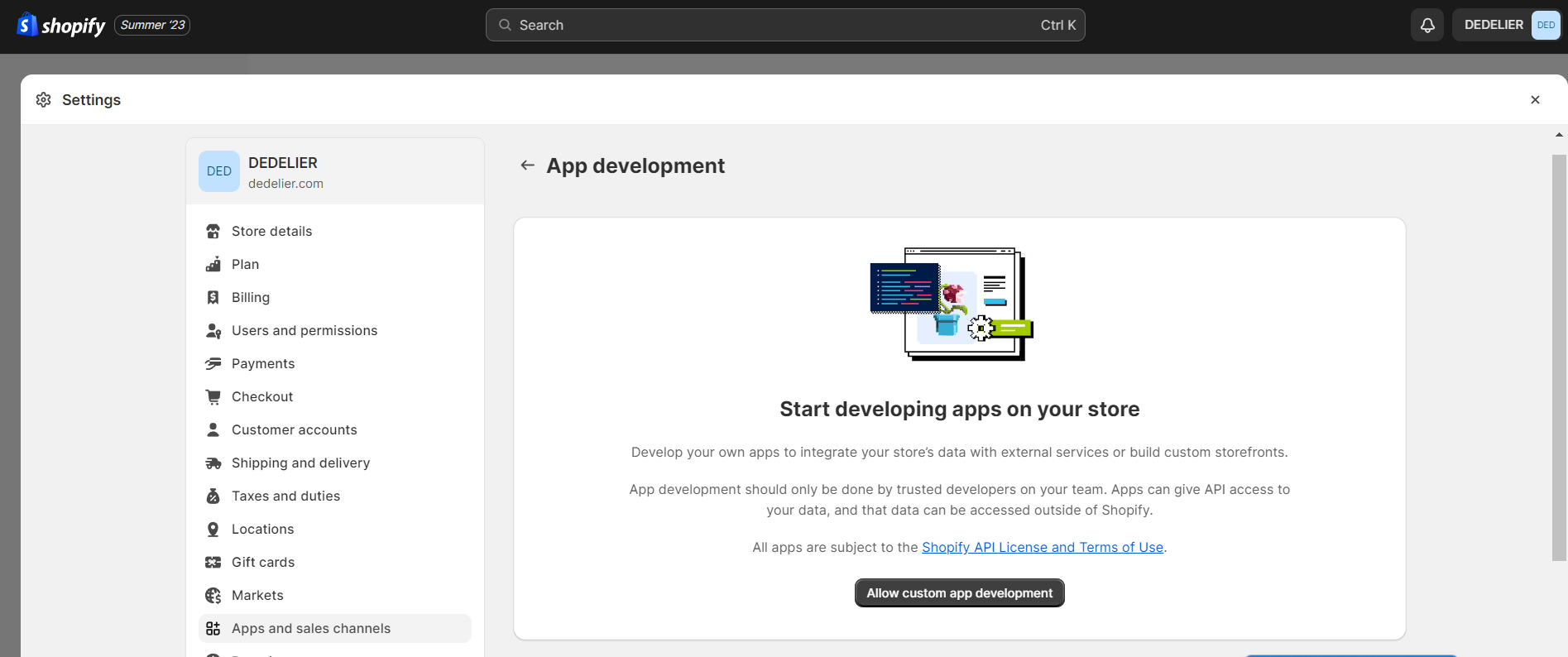Click the Users and permissions icon
Viewport: 1568px width, 657px height.
(x=213, y=330)
